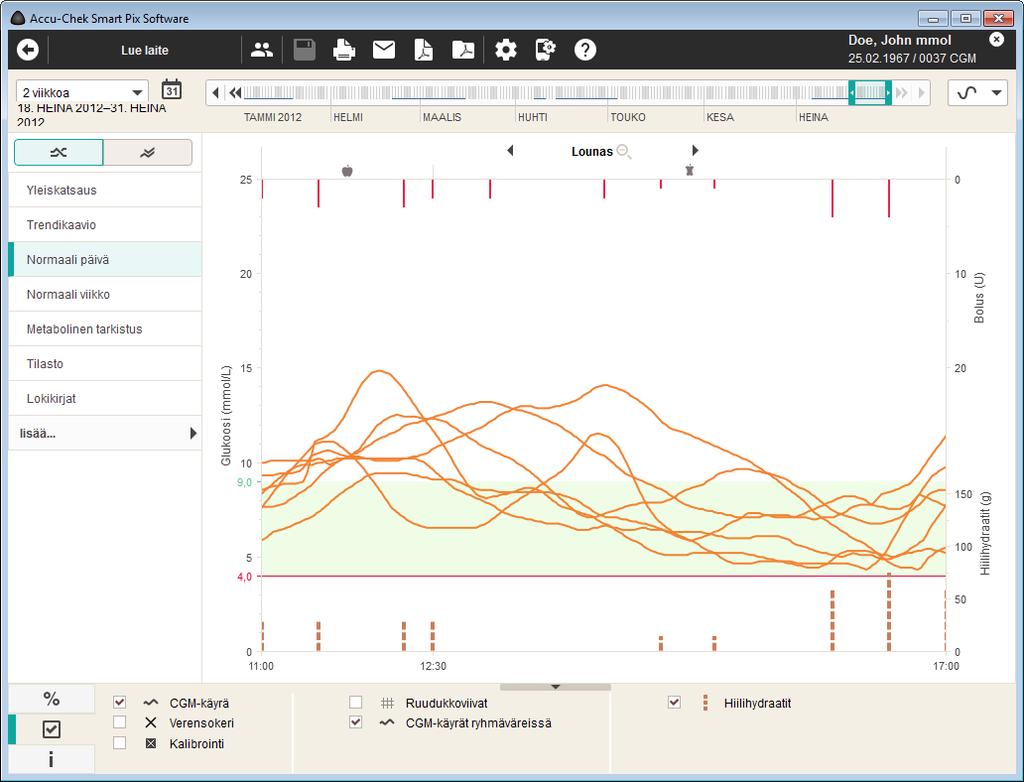Go back with the arrow icon
The width and height of the screenshot is (1024, 782).
click(x=27, y=50)
